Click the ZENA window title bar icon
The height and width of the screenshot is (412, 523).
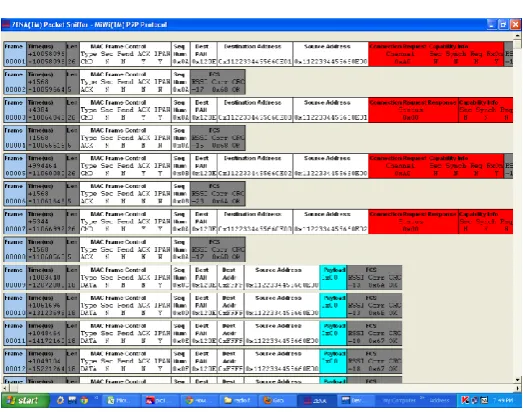pyautogui.click(x=6, y=24)
